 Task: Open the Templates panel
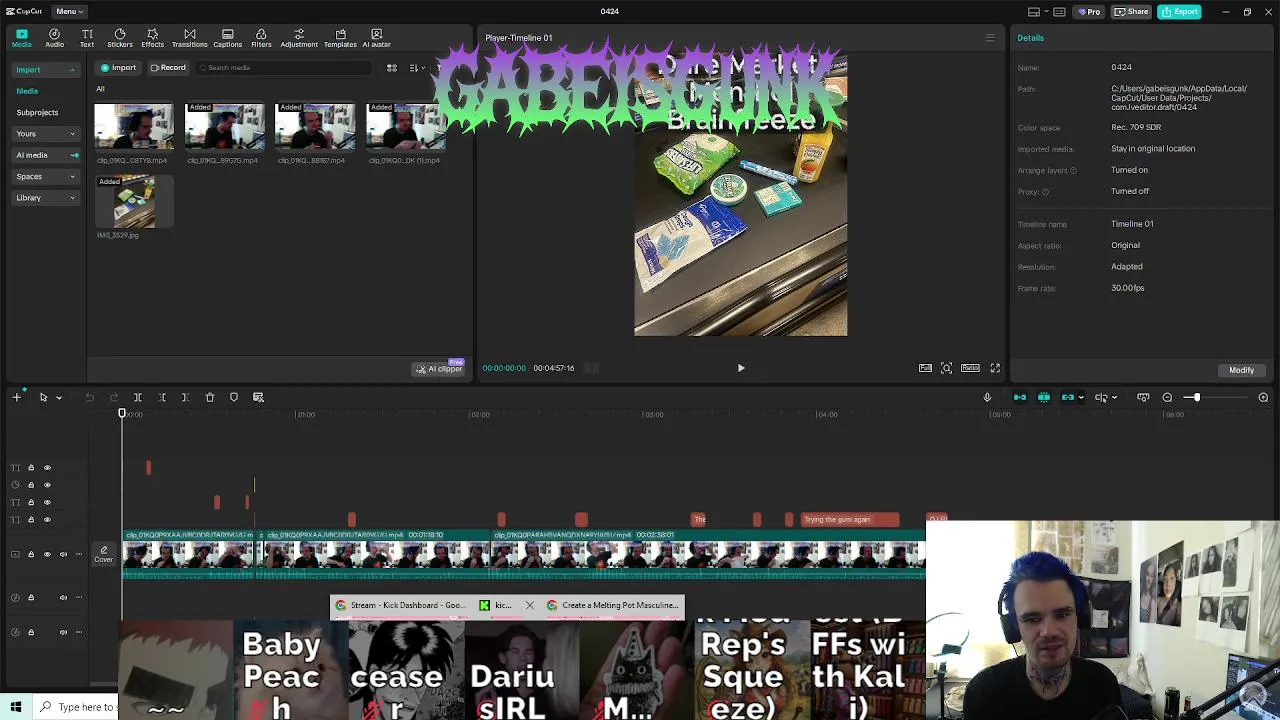click(x=340, y=38)
